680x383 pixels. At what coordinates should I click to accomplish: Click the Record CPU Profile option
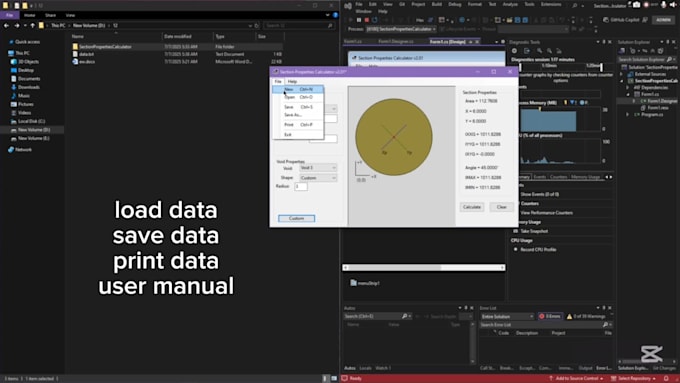click(538, 250)
